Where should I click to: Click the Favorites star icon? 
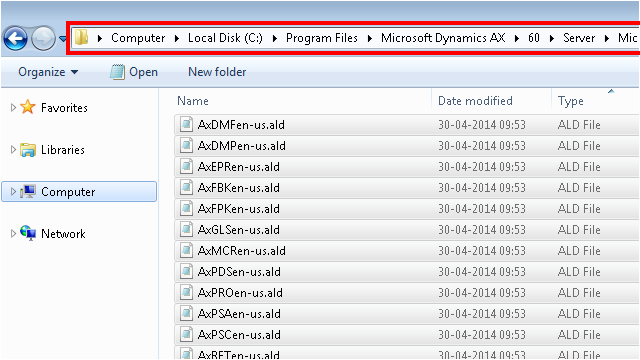point(28,107)
